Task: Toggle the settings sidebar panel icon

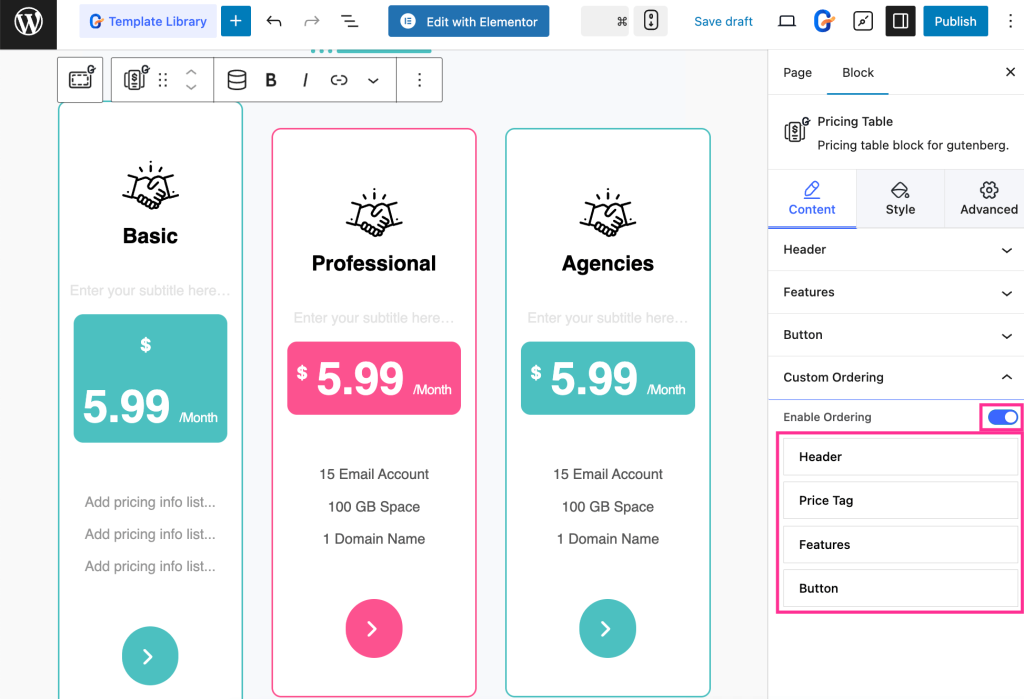Action: click(x=900, y=22)
